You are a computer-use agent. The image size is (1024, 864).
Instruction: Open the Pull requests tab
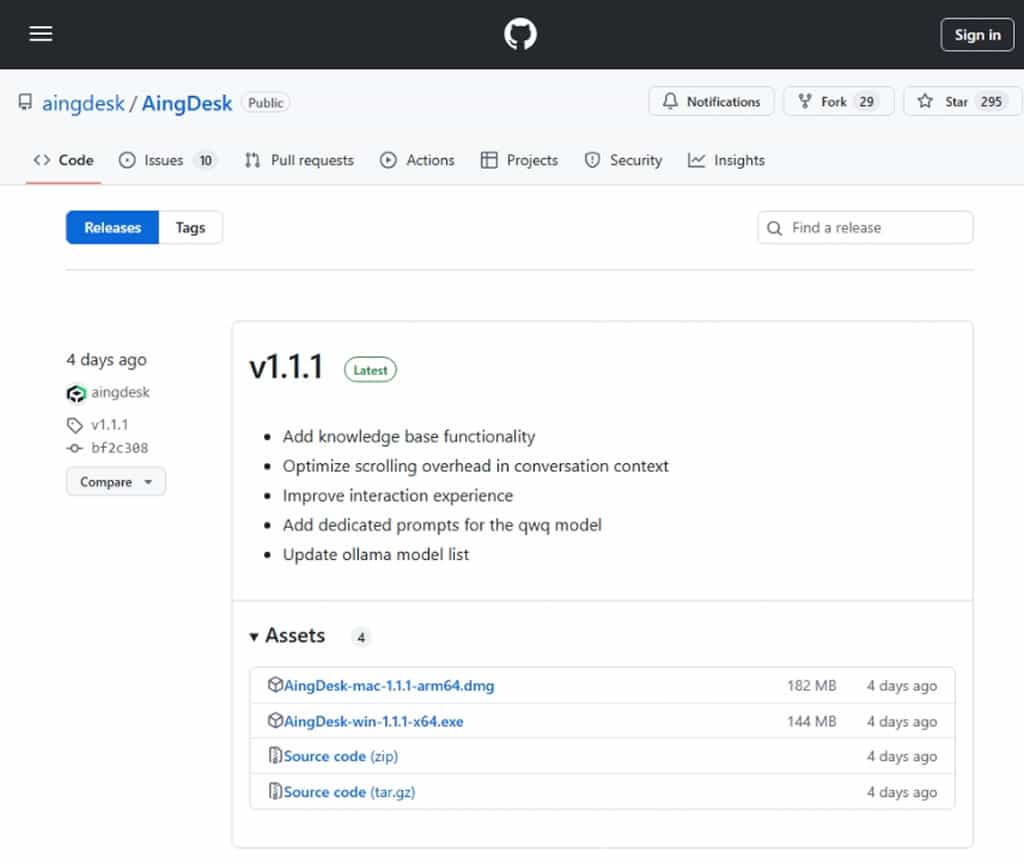pos(300,160)
